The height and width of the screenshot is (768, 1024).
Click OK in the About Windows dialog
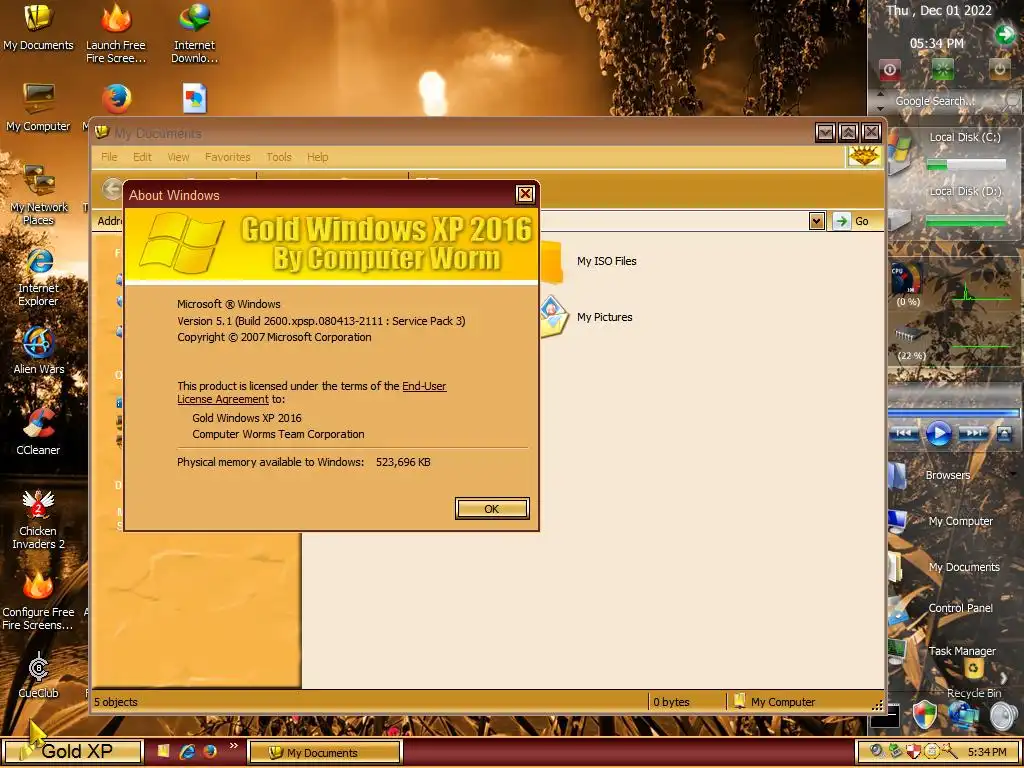(492, 509)
